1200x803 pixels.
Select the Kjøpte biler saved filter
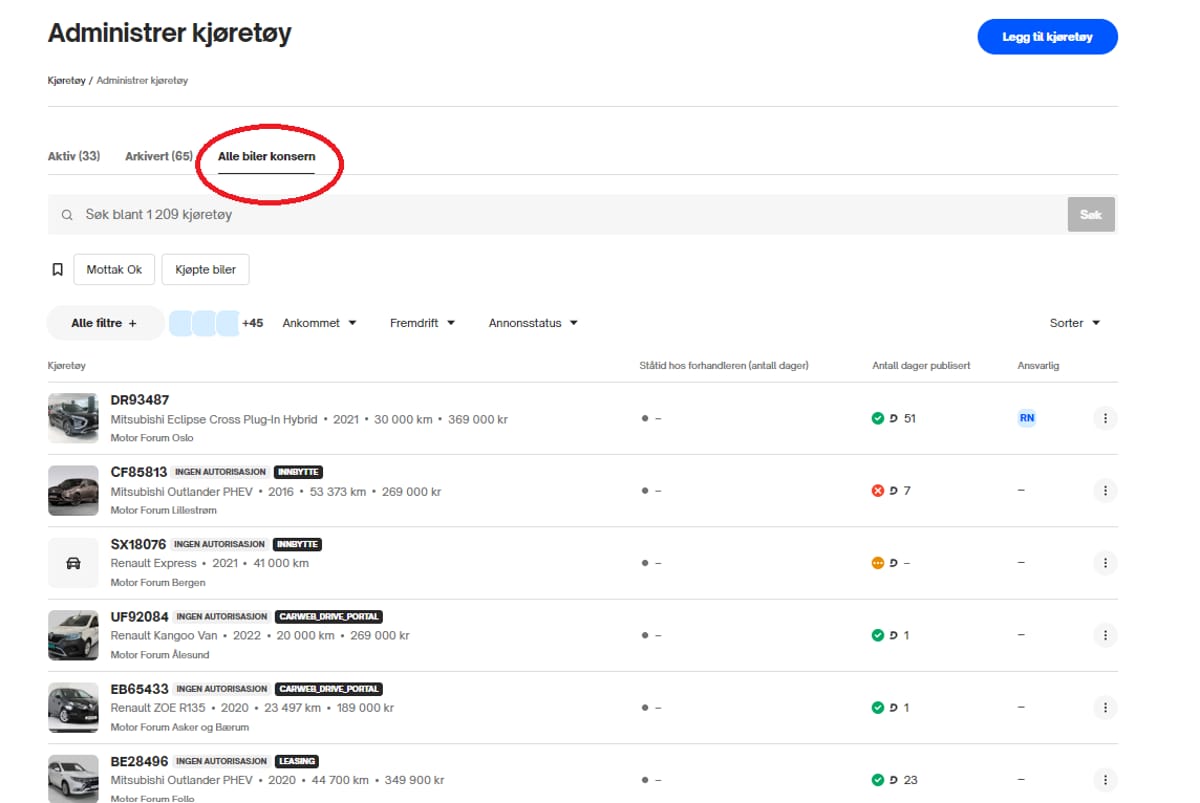205,270
